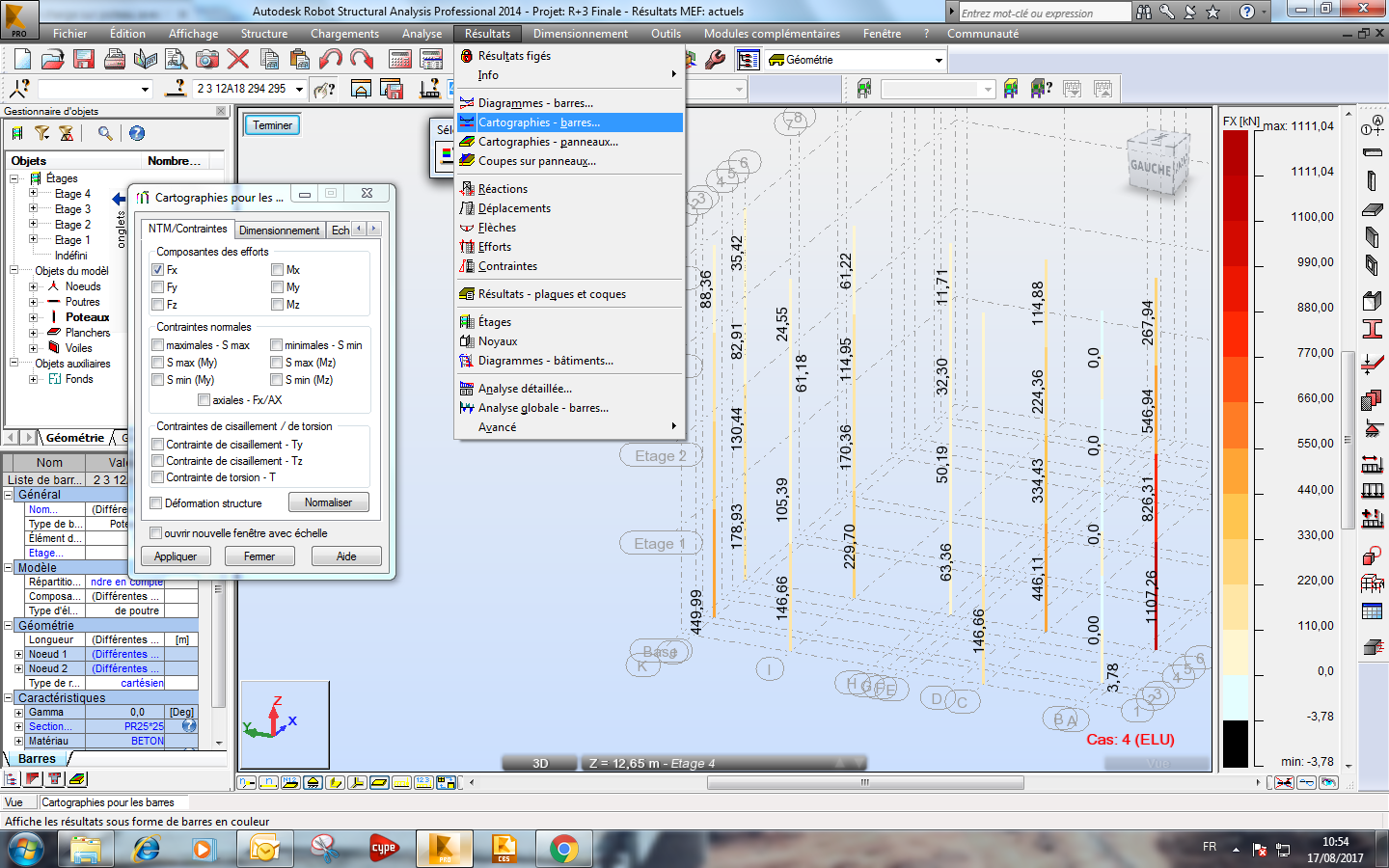The height and width of the screenshot is (868, 1389).
Task: Check Contrainte de torsion - T
Action: pyautogui.click(x=157, y=477)
